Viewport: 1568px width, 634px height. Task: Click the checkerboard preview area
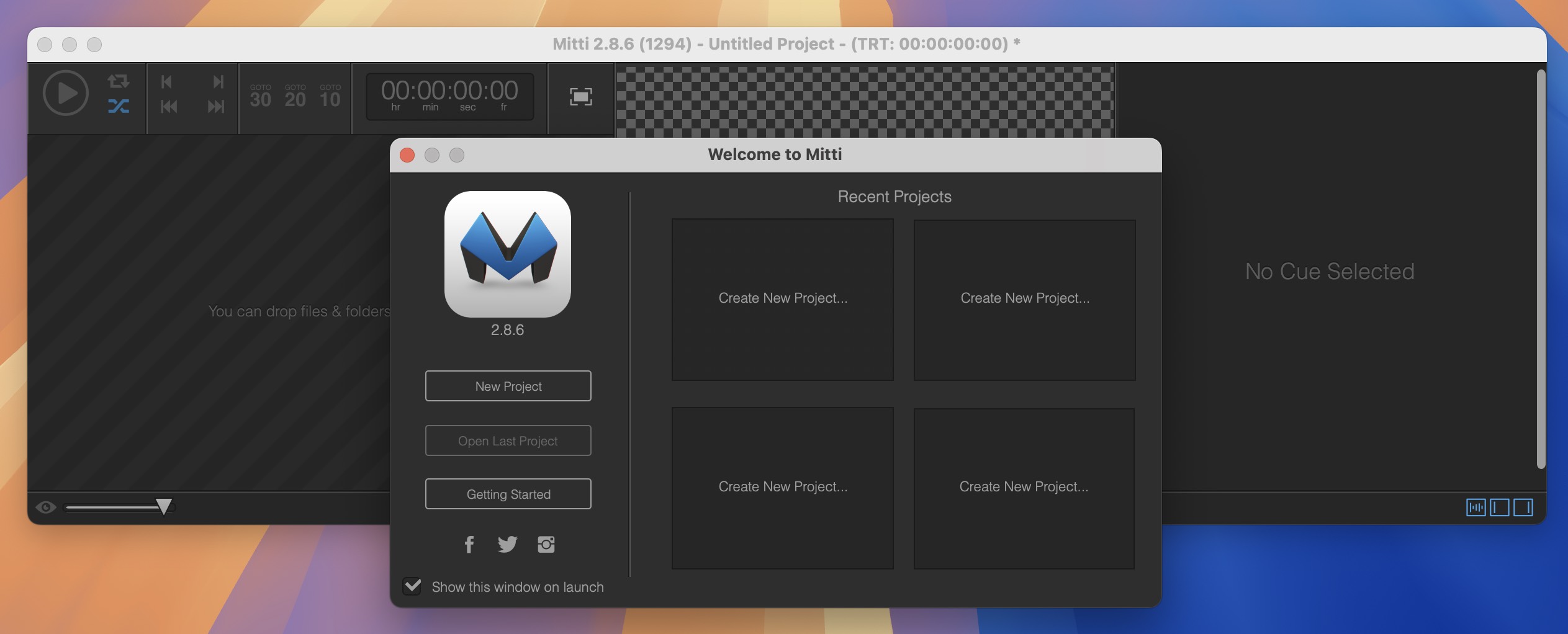pyautogui.click(x=865, y=101)
